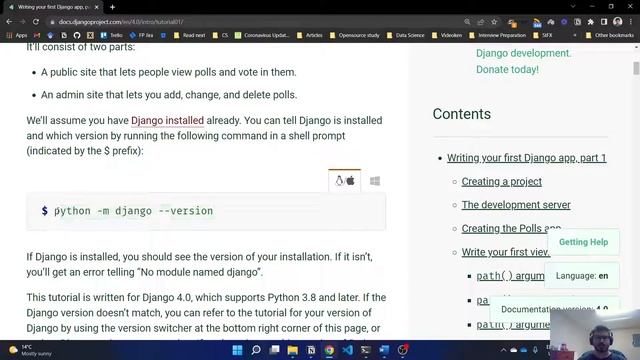The height and width of the screenshot is (360, 640).
Task: Open the zoom magnifier icon in address bar
Action: click(467, 22)
